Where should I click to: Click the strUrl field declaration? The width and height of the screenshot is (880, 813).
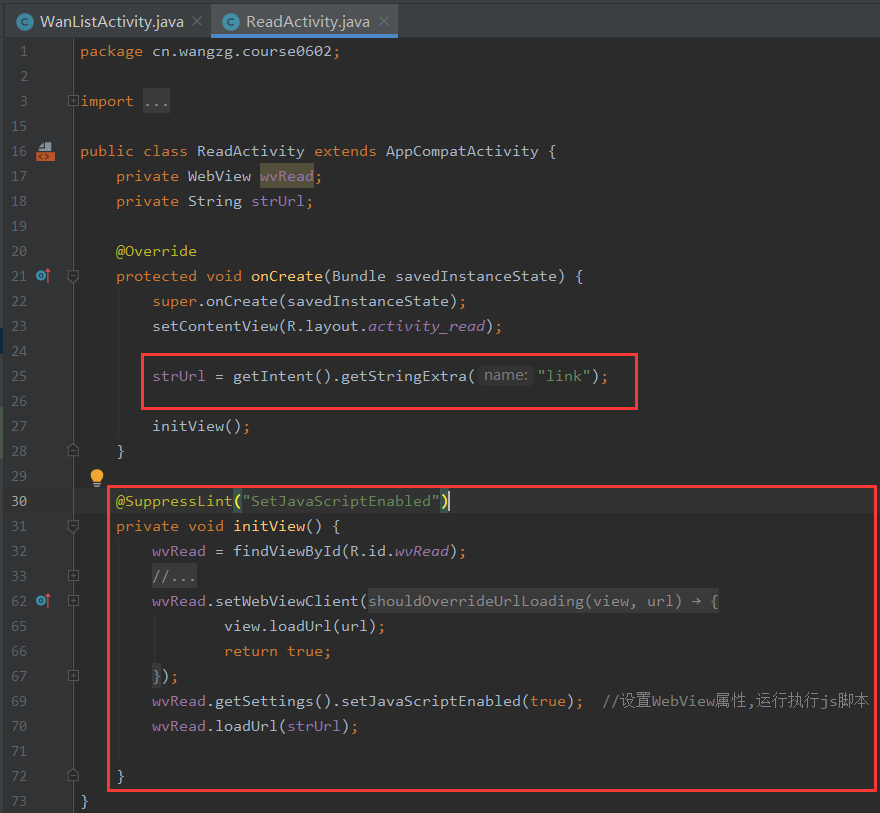pyautogui.click(x=277, y=201)
